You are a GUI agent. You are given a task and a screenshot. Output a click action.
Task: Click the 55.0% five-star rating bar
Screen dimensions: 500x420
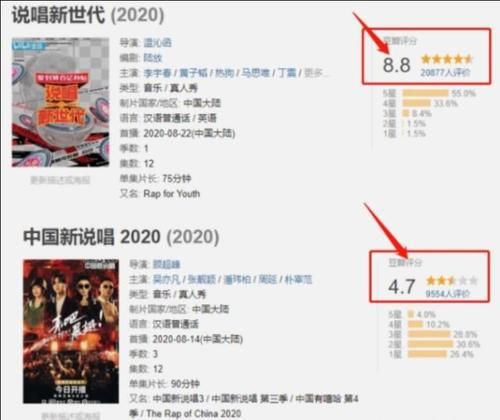point(425,93)
